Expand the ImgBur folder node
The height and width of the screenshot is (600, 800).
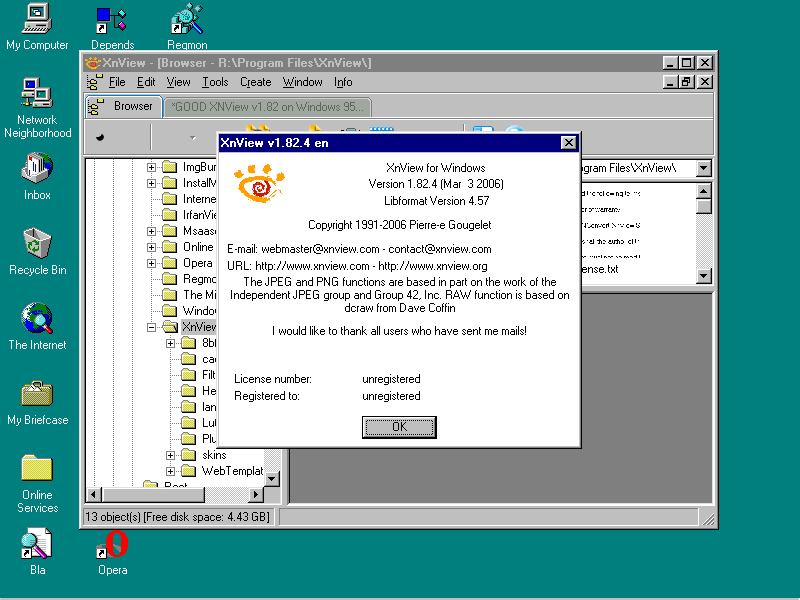coord(152,167)
